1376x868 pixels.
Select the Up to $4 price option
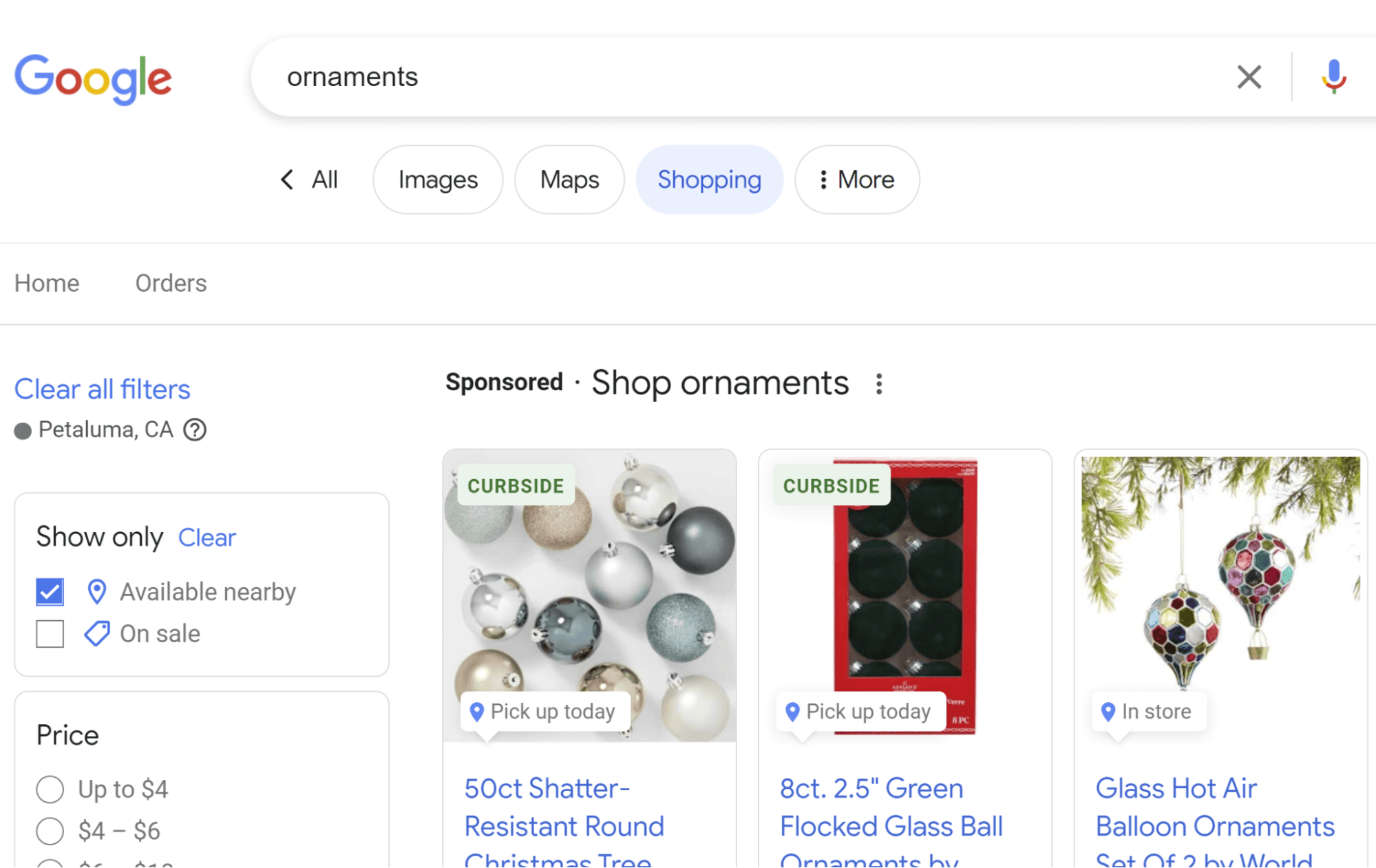coord(50,790)
